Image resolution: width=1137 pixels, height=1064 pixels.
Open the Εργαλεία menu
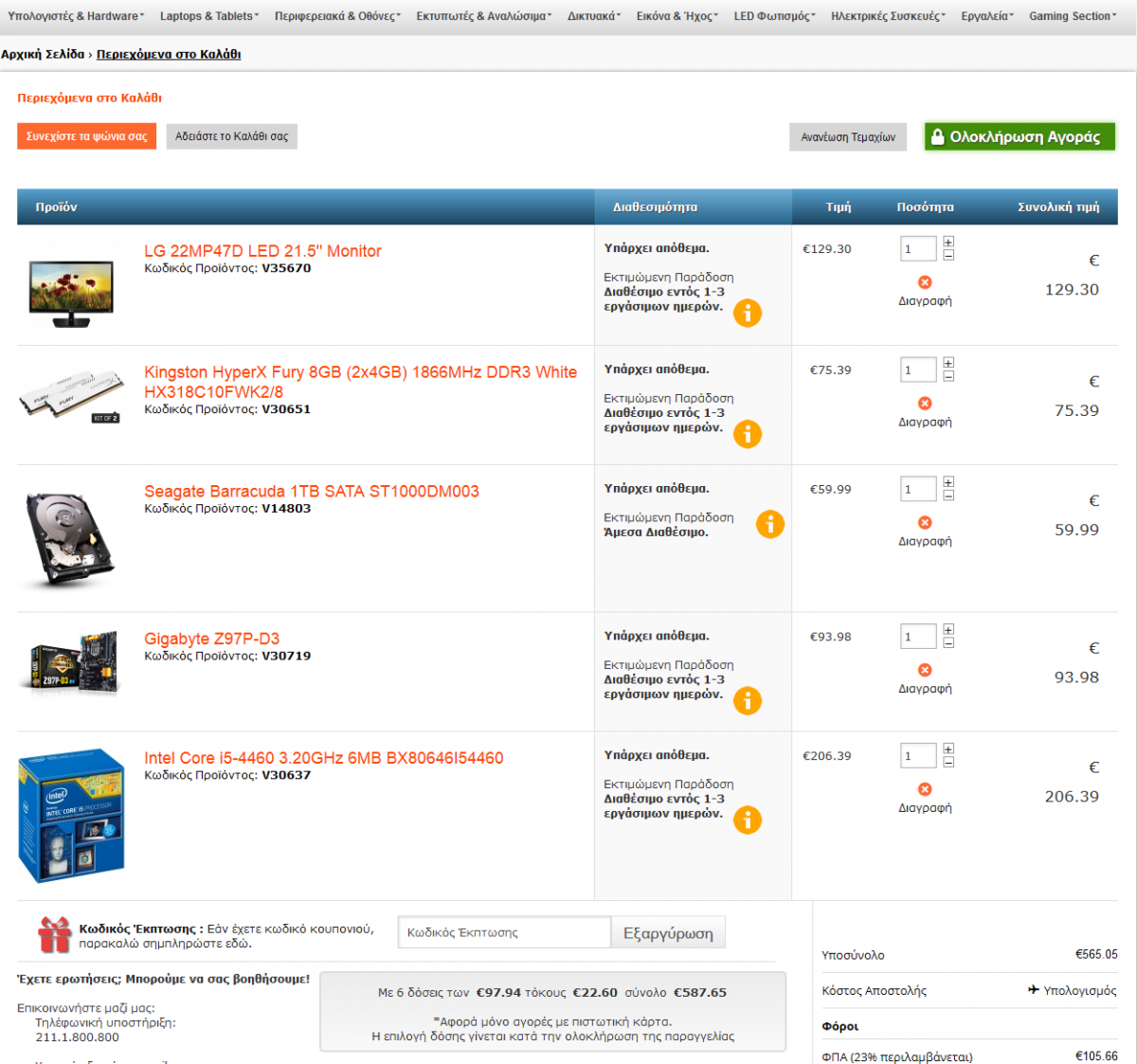987,16
